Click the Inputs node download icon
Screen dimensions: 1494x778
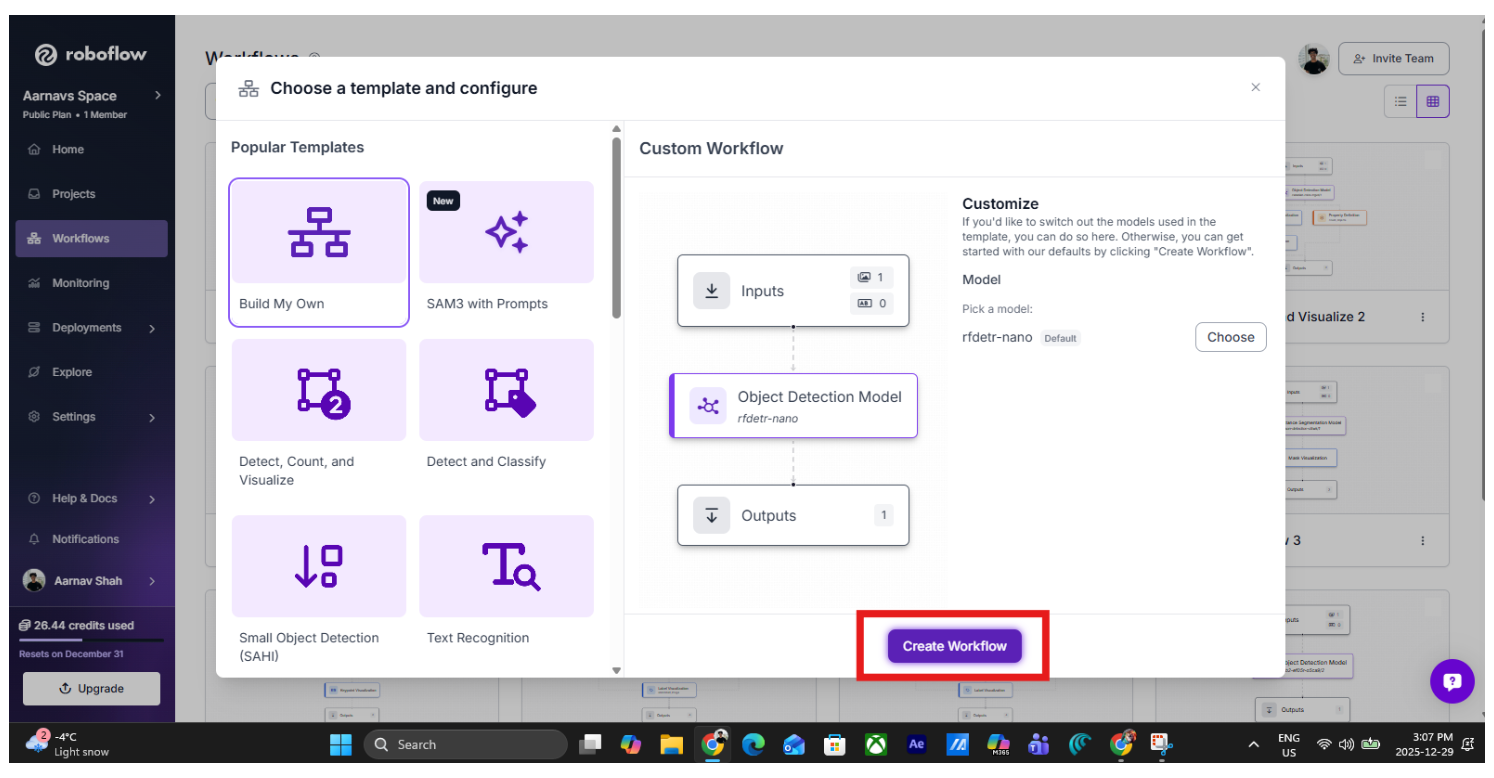point(711,291)
